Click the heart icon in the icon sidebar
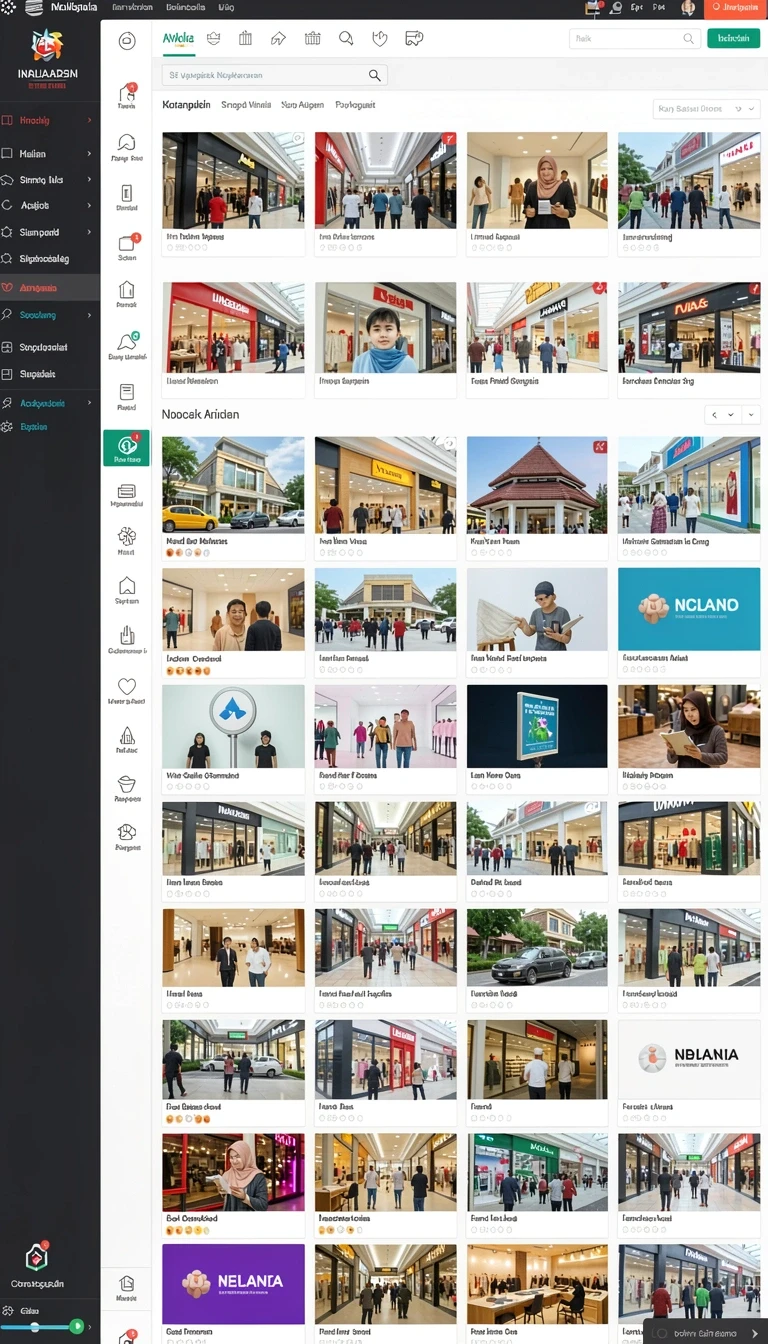Screen dimensions: 768x1344 [127, 686]
